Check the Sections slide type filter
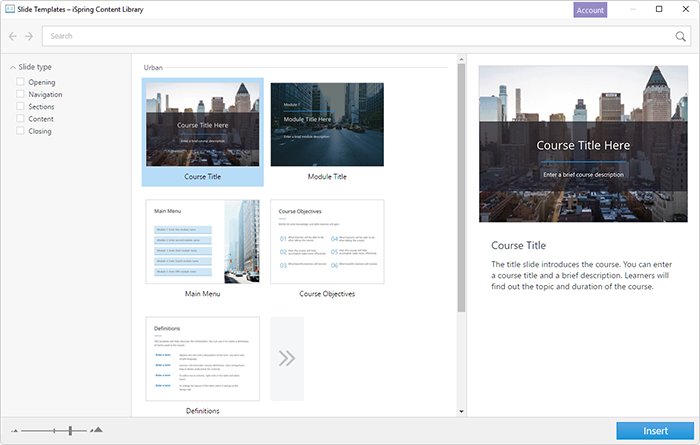 [x=20, y=106]
